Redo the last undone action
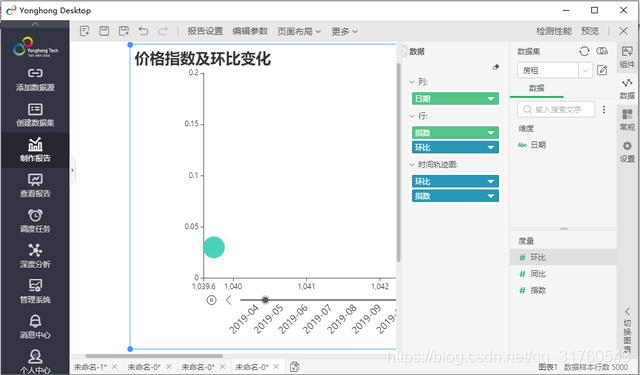This screenshot has width=640, height=375. tap(163, 31)
